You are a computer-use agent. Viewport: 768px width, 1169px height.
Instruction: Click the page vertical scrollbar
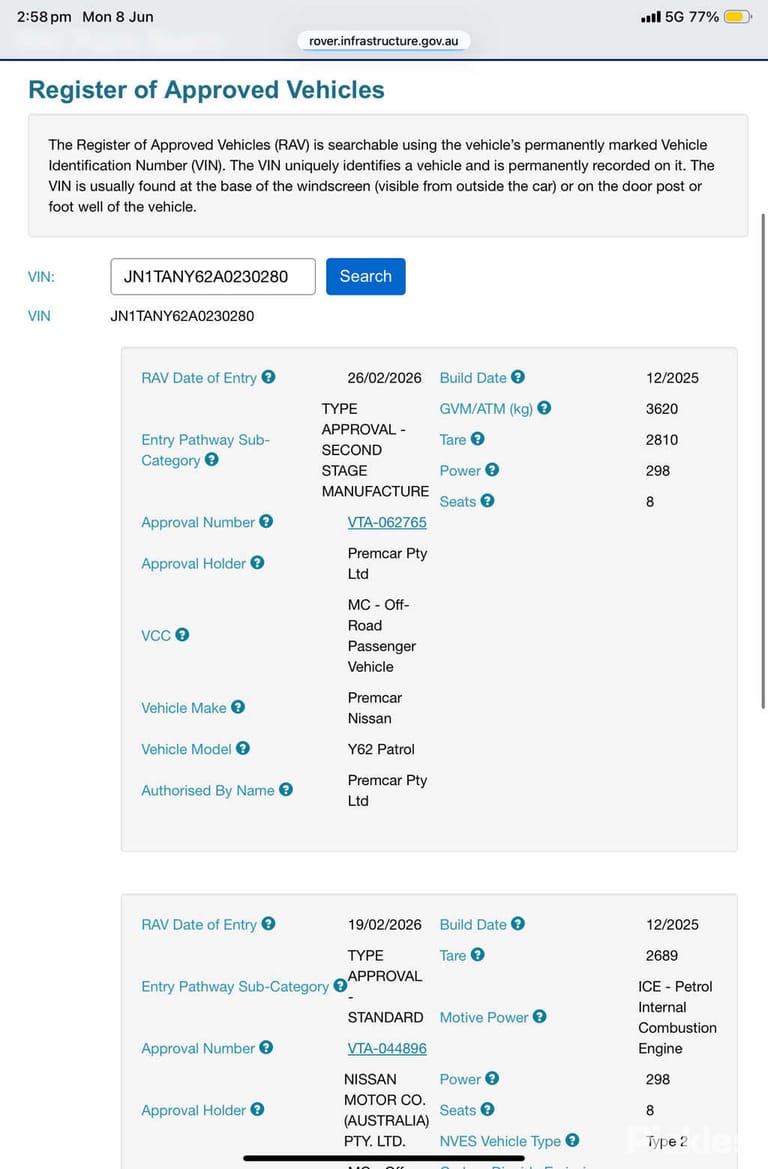pos(763,461)
